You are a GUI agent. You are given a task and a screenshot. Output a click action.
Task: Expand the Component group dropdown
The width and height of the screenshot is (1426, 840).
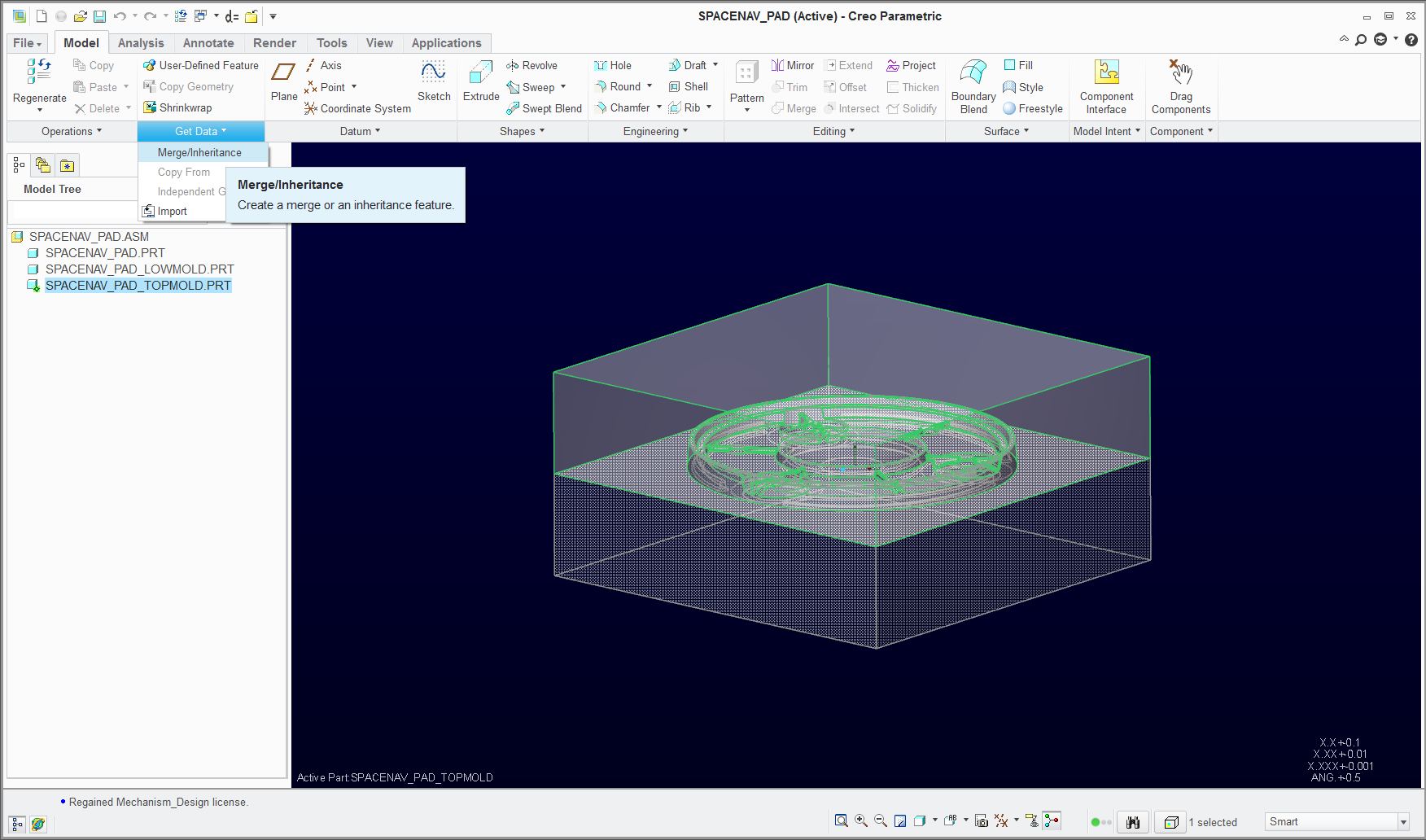pyautogui.click(x=1182, y=131)
